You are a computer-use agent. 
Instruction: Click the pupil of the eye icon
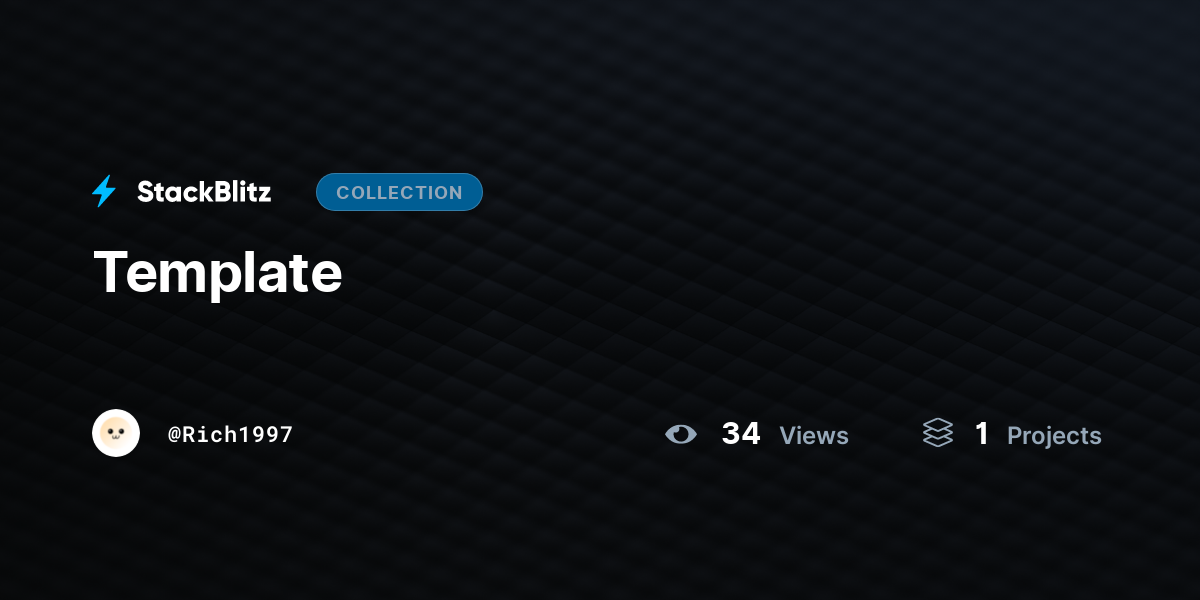pos(682,433)
